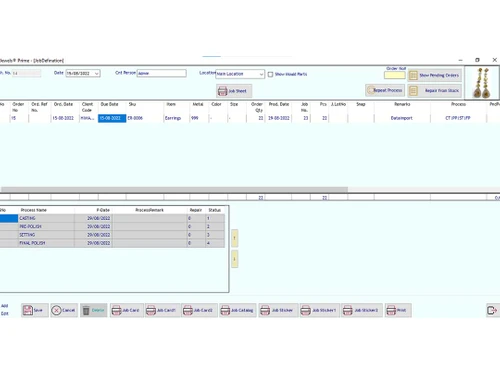Click the ProcessRemark column header
The height and width of the screenshot is (375, 500).
pos(149,210)
